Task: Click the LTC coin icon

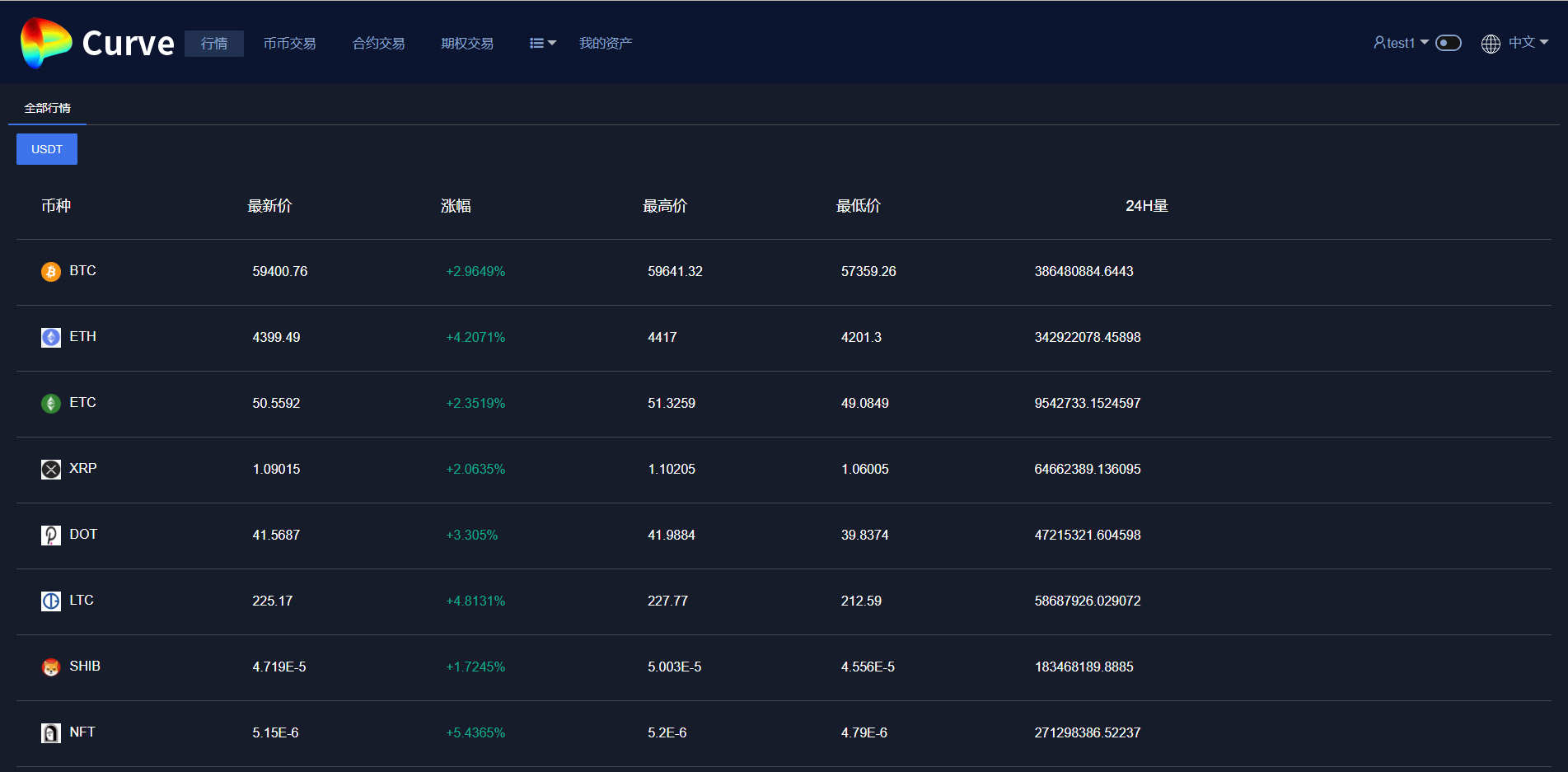Action: pyautogui.click(x=51, y=601)
